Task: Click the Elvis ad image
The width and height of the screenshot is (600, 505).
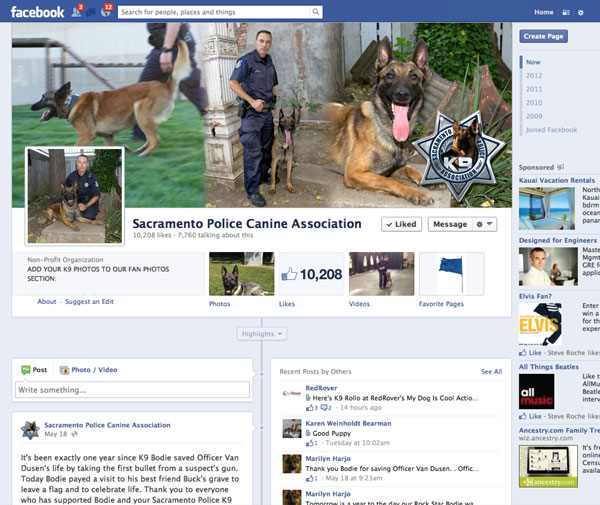Action: [x=540, y=324]
